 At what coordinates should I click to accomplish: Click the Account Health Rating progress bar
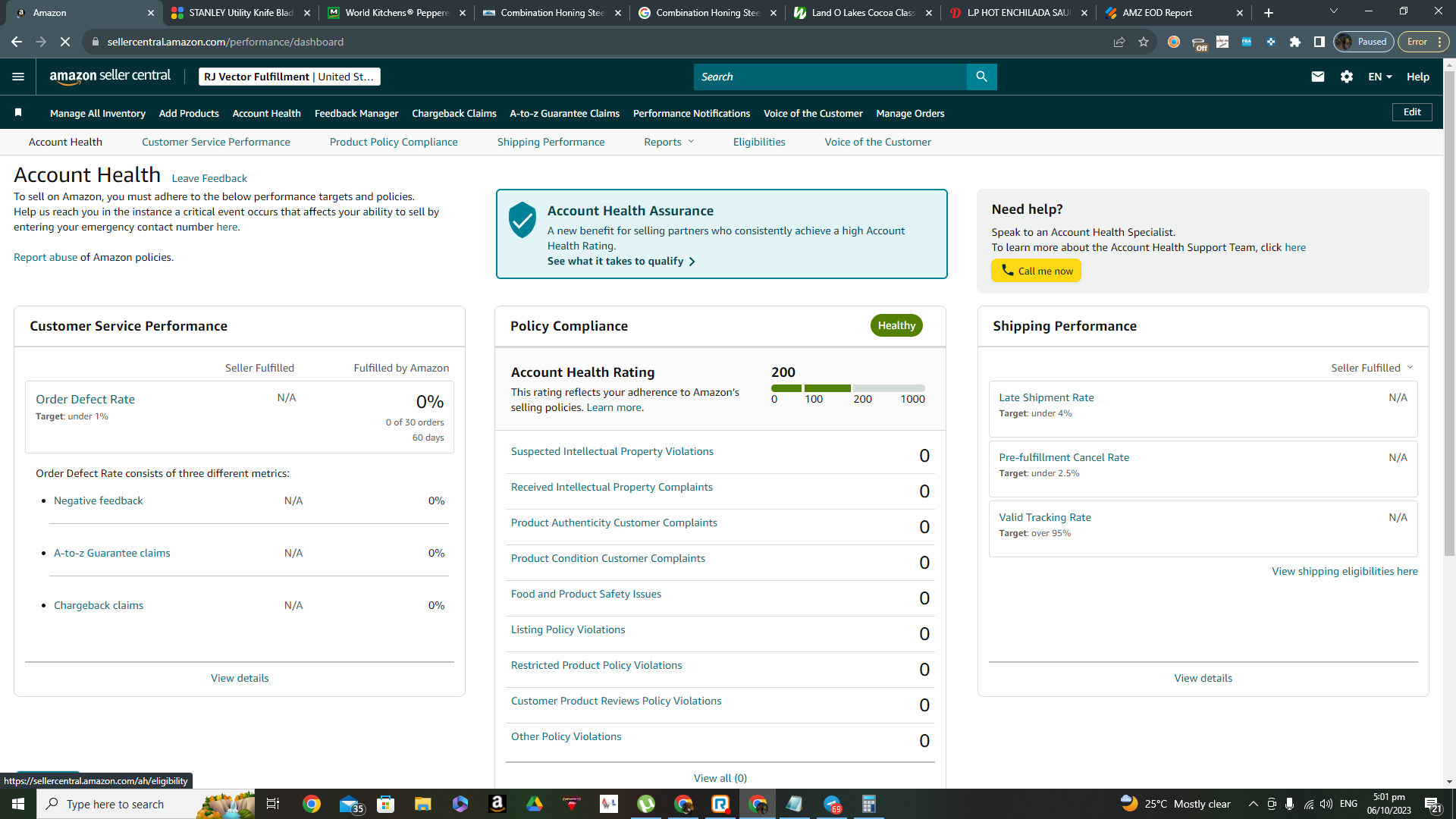point(848,388)
